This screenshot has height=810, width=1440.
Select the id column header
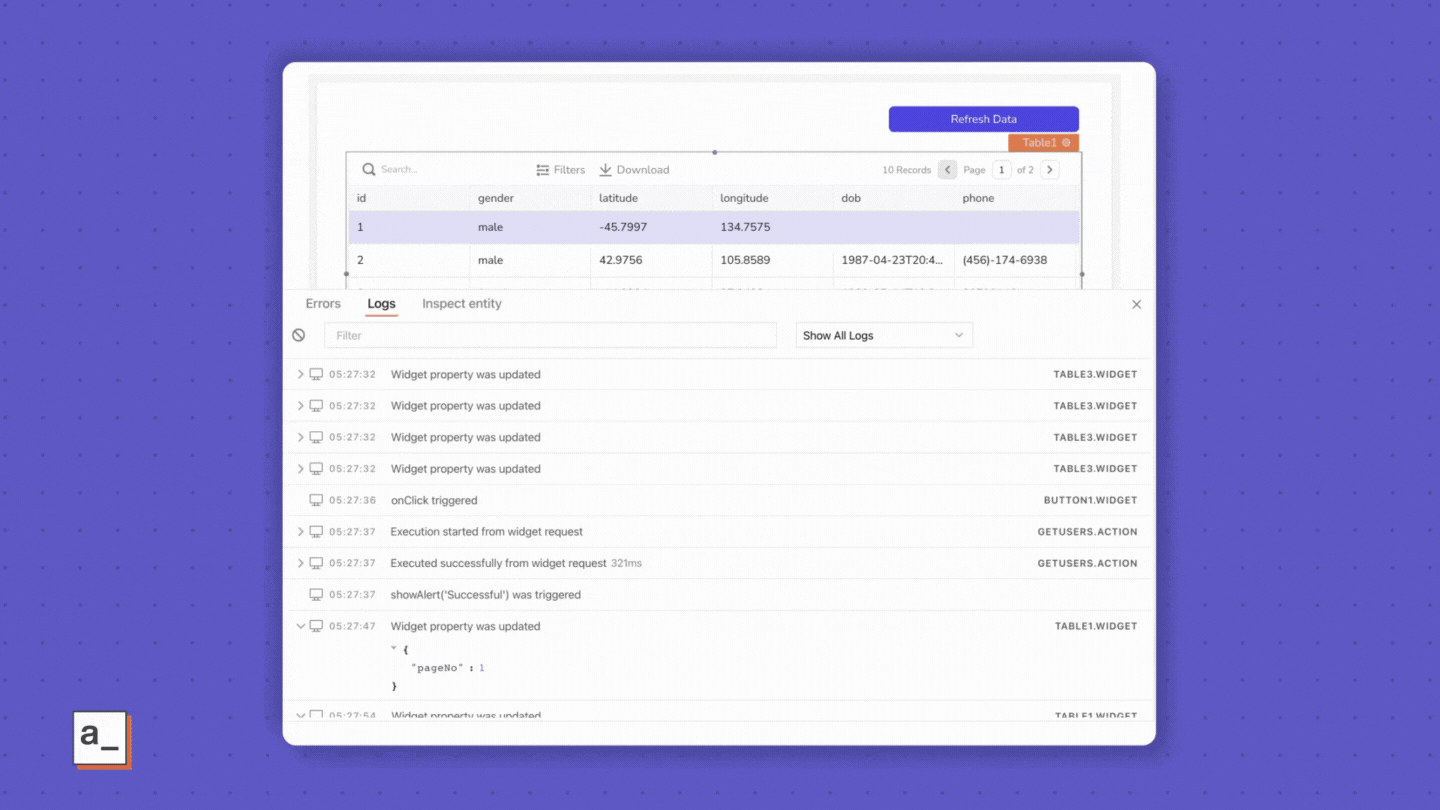[x=362, y=198]
